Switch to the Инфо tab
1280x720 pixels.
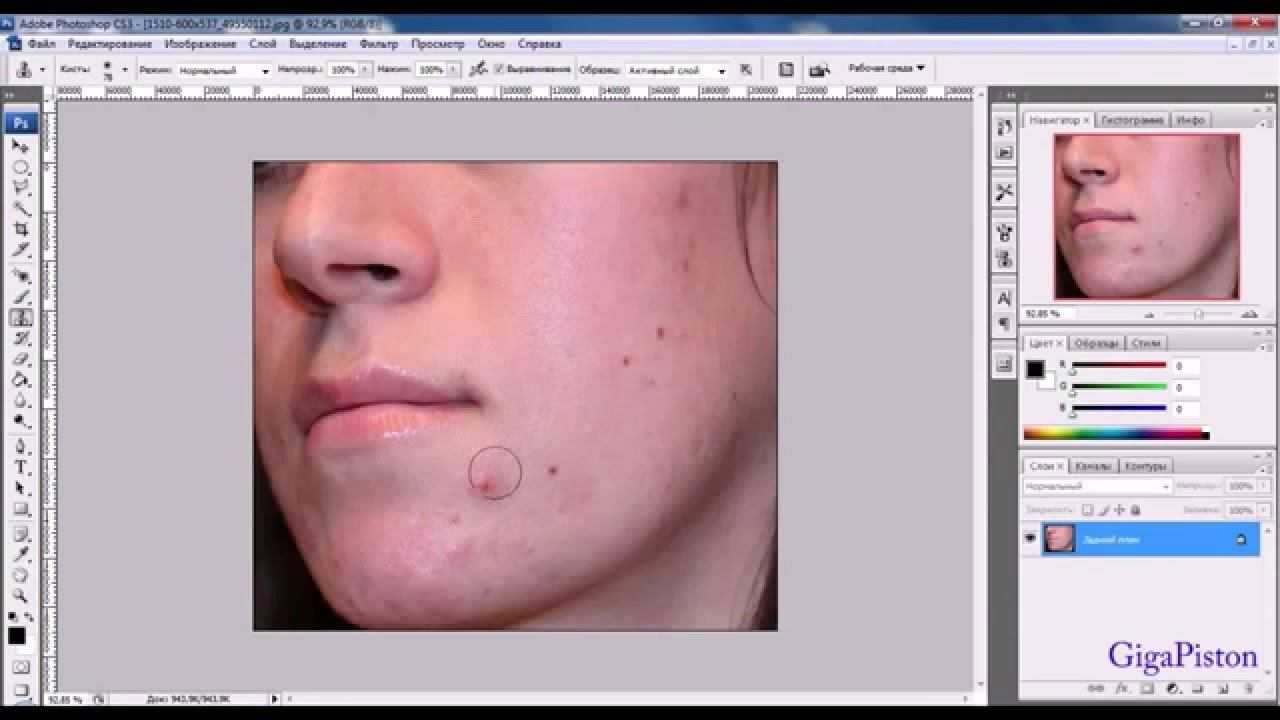tap(1190, 120)
